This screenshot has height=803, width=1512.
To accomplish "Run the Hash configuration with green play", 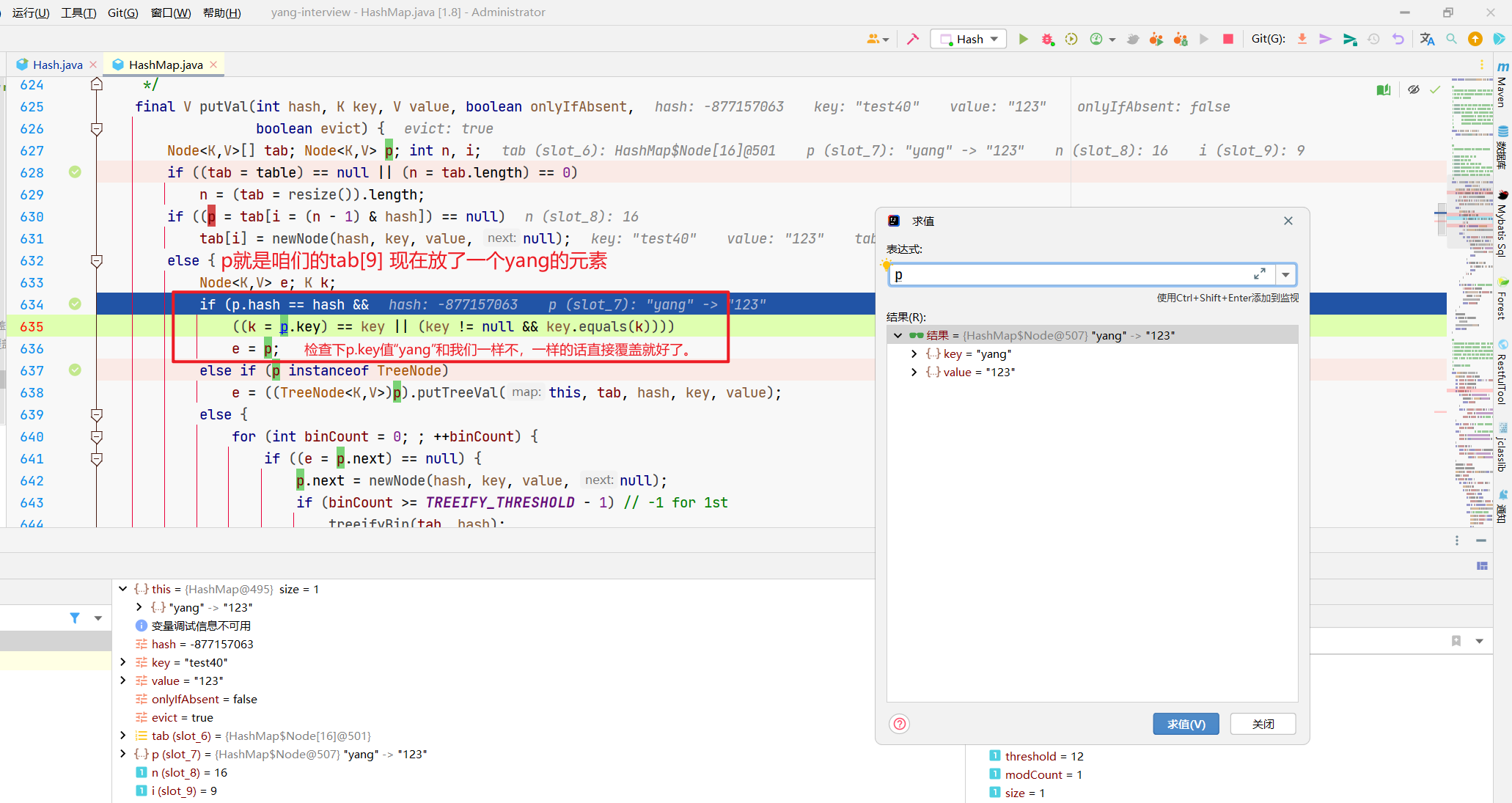I will (1024, 39).
